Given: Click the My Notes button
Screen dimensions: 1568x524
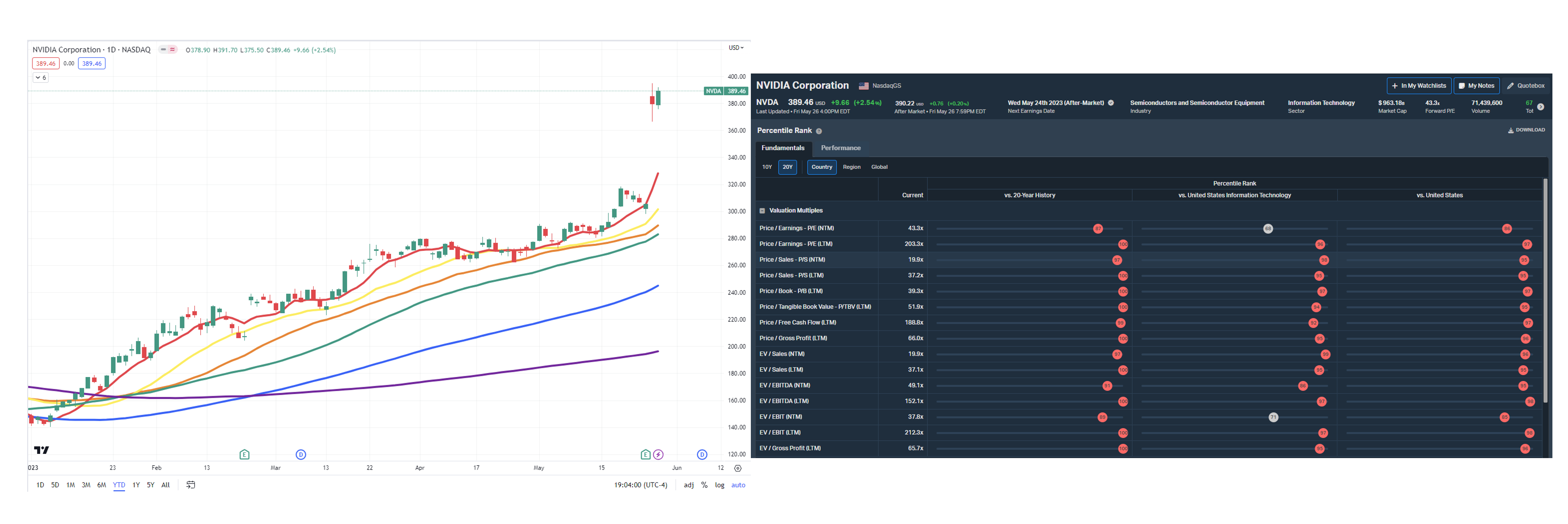Looking at the screenshot, I should coord(1476,86).
